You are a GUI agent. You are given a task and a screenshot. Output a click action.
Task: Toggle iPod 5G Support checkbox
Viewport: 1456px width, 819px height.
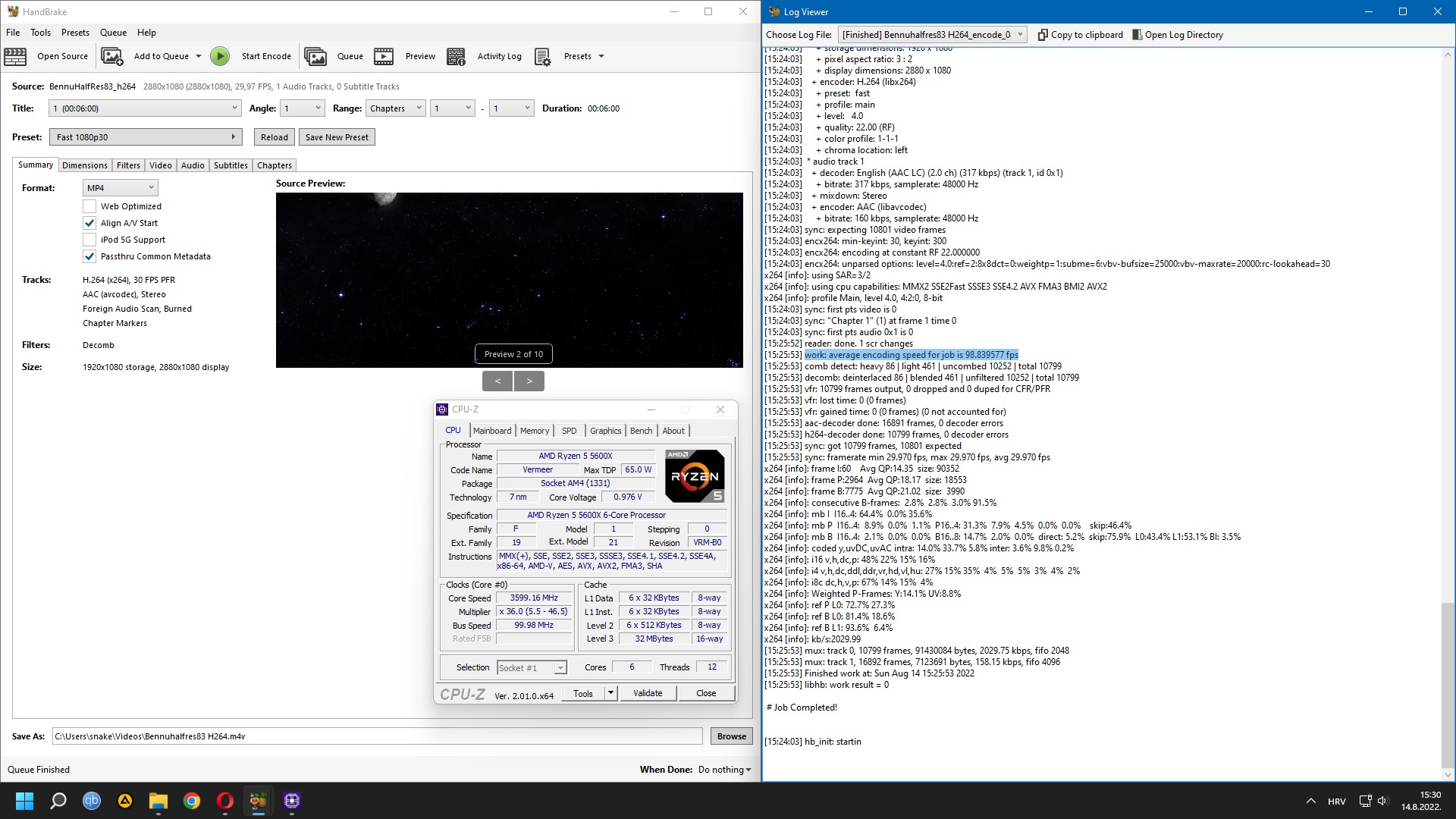coord(89,240)
